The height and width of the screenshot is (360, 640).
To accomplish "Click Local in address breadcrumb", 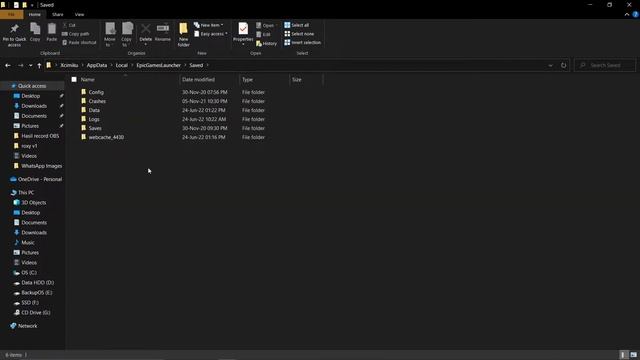I will click(x=121, y=65).
